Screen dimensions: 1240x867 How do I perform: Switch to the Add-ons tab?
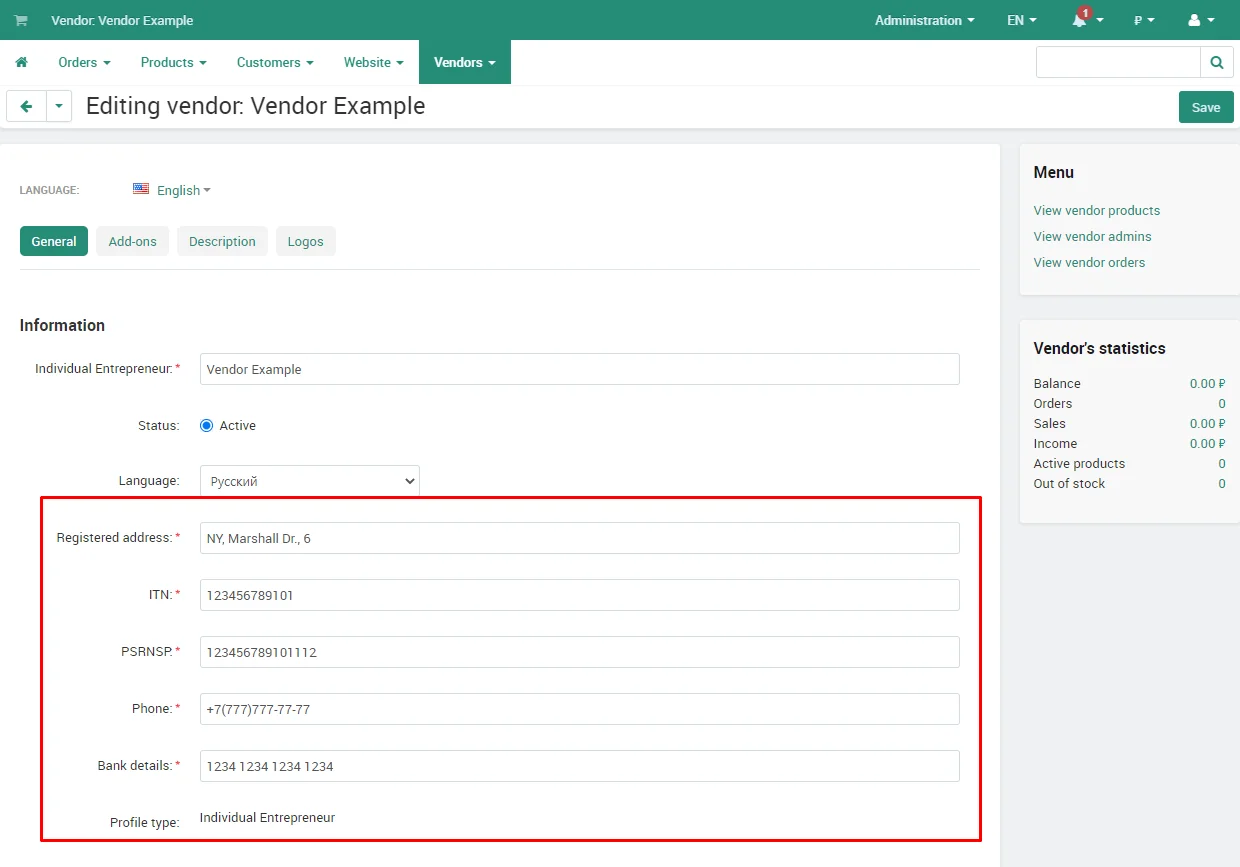pos(132,241)
